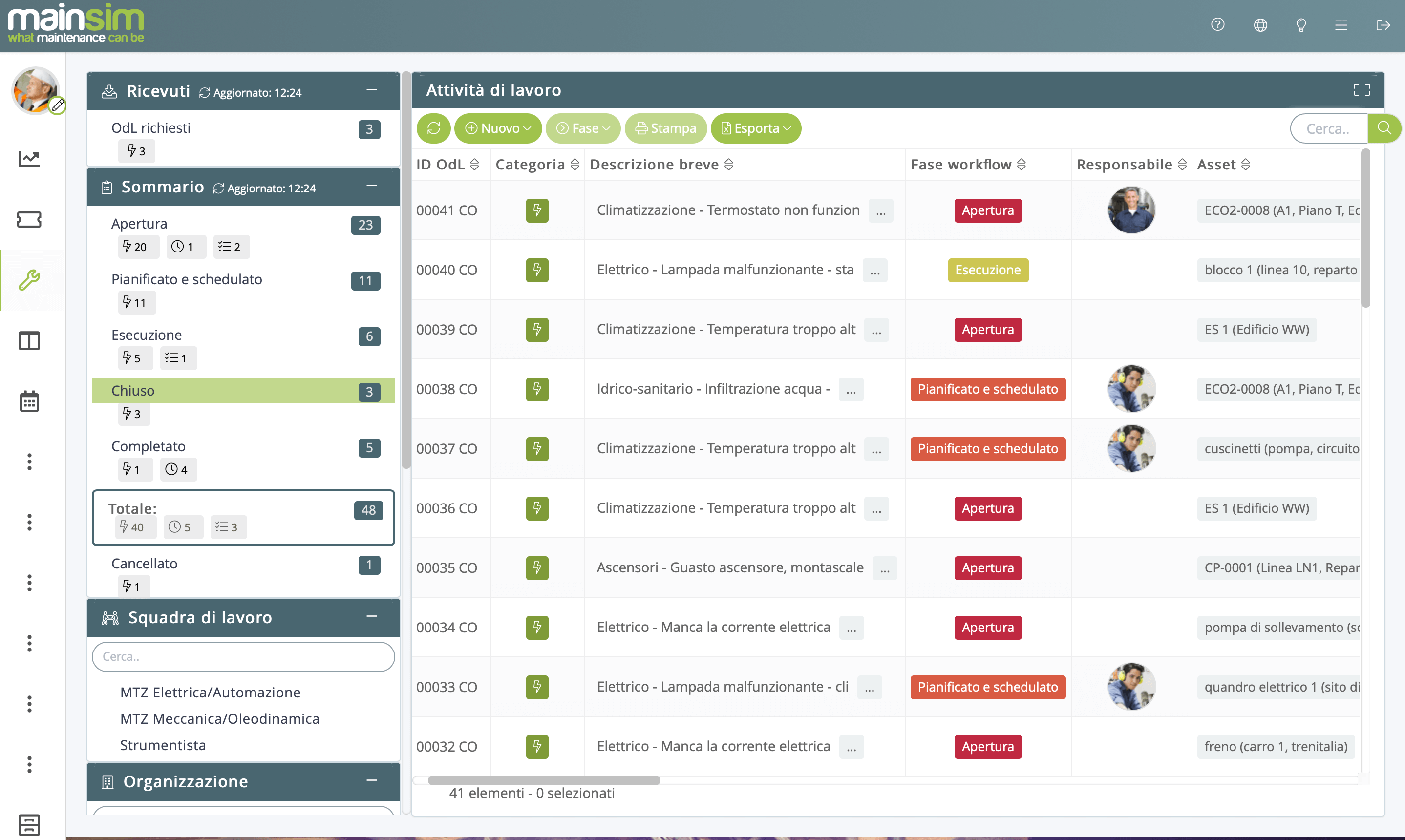
Task: Click Pianificato e schedulato badge row 00037
Action: [x=988, y=449]
